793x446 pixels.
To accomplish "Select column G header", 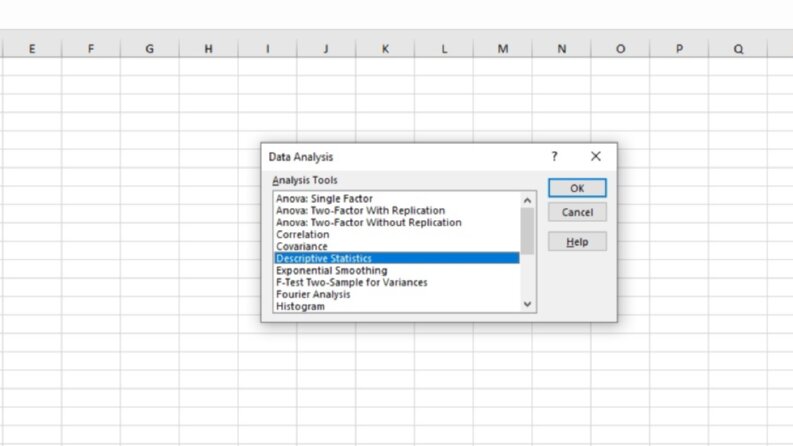I will 150,49.
